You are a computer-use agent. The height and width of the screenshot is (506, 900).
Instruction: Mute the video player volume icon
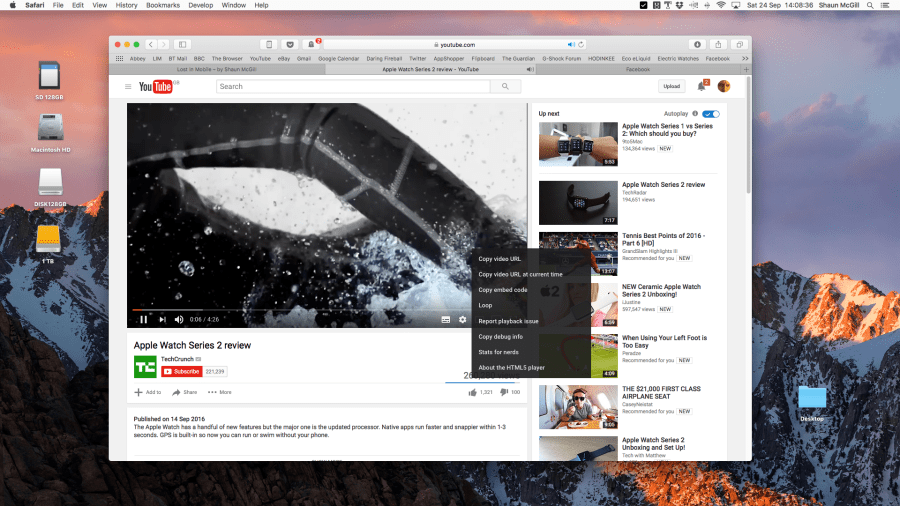coord(179,320)
